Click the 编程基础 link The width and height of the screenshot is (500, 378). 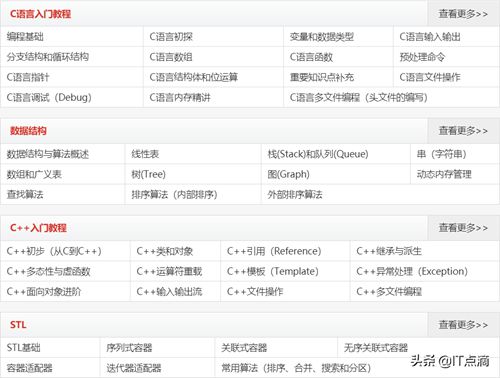pos(25,37)
